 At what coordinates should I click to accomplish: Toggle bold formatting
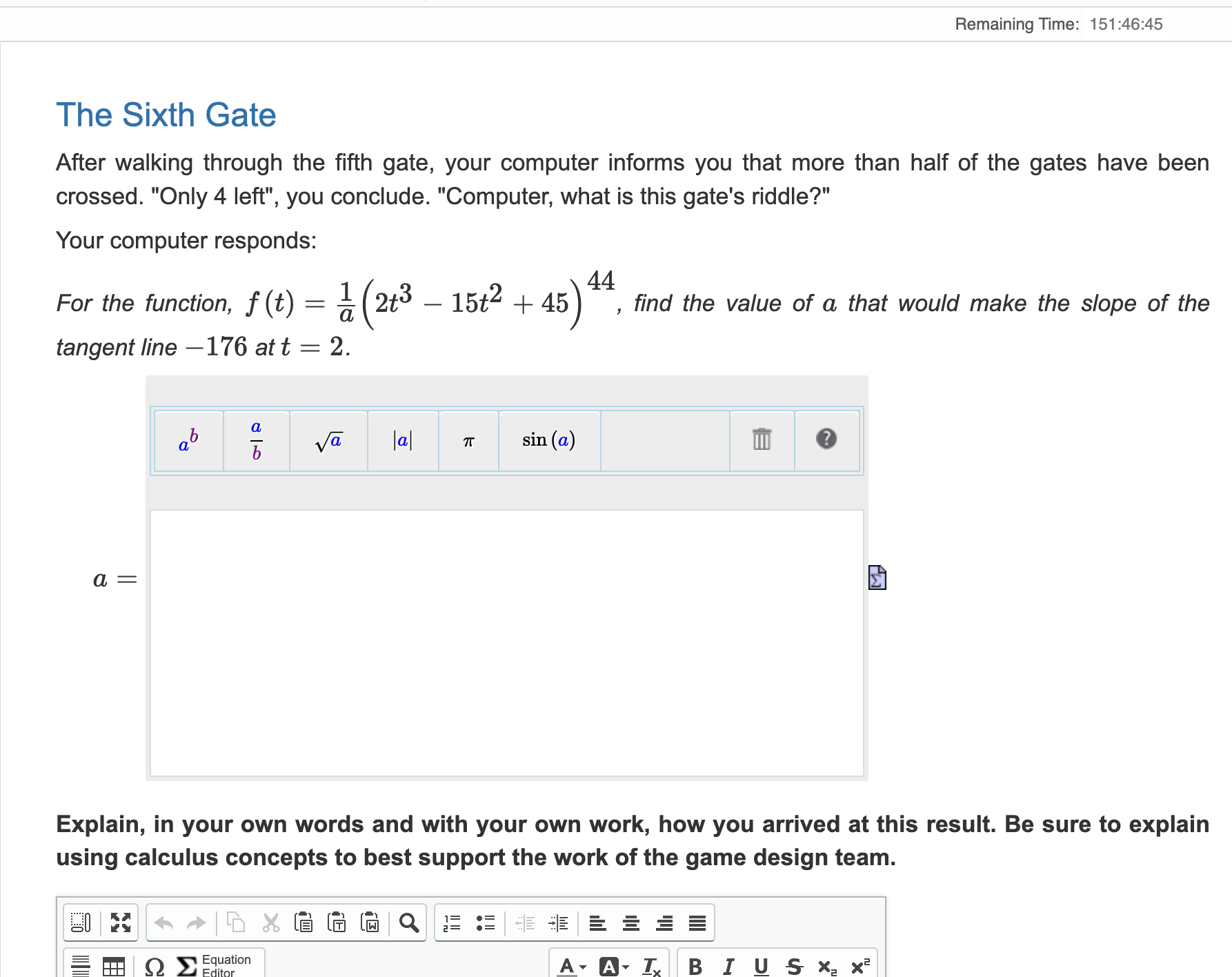(695, 966)
